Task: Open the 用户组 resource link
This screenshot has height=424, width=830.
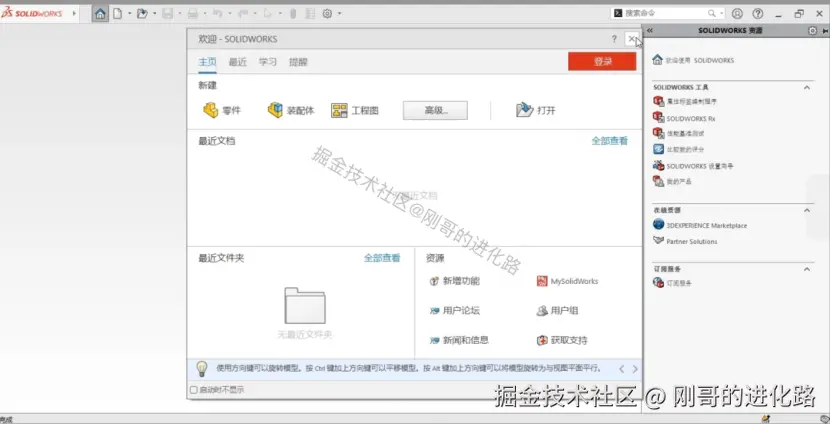Action: pos(557,311)
